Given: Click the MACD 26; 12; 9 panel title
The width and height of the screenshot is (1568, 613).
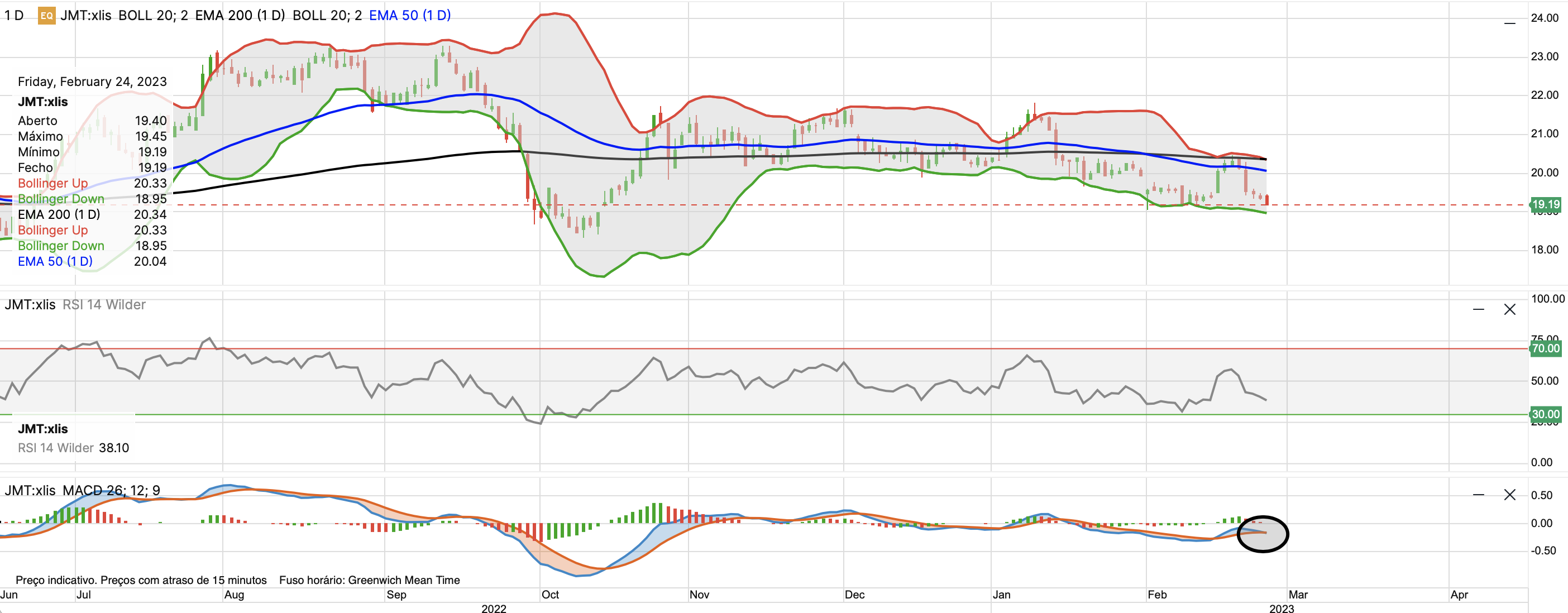Looking at the screenshot, I should (x=111, y=490).
